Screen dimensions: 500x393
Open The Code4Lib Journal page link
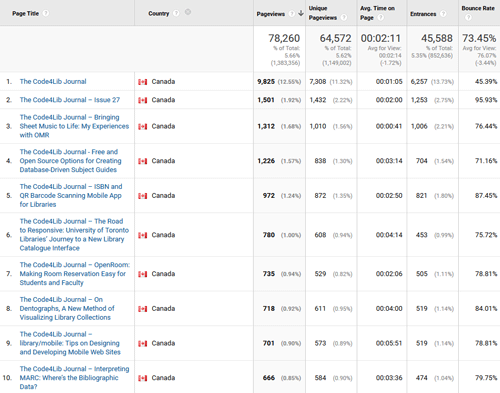[x=53, y=81]
